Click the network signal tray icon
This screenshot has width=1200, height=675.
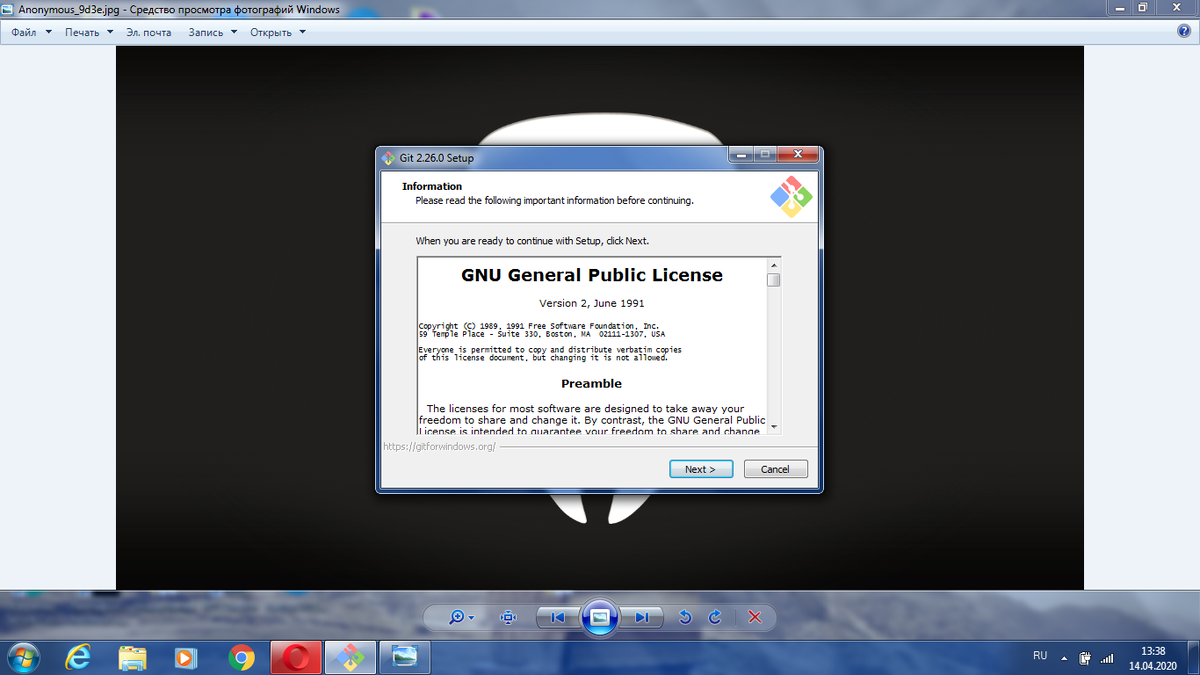[x=1107, y=658]
